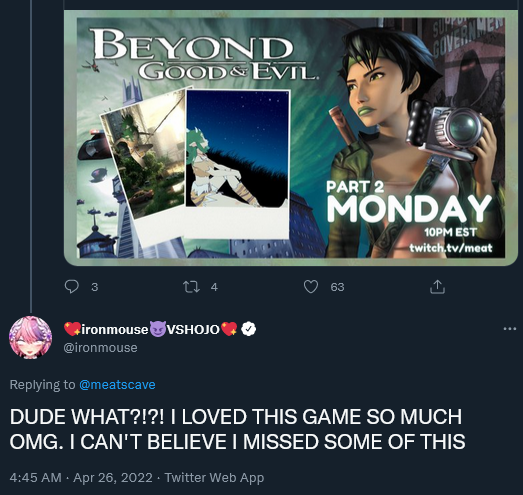Open the three-dot more options menu
The width and height of the screenshot is (523, 495).
(x=510, y=329)
